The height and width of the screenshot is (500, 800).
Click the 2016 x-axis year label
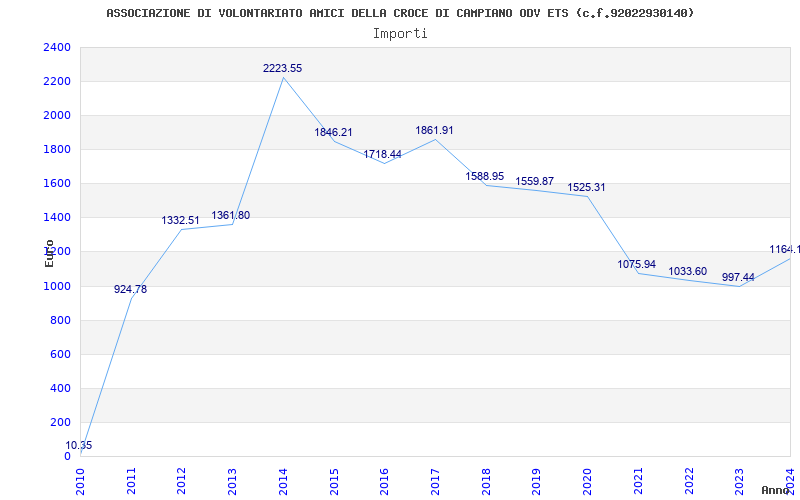coord(384,482)
